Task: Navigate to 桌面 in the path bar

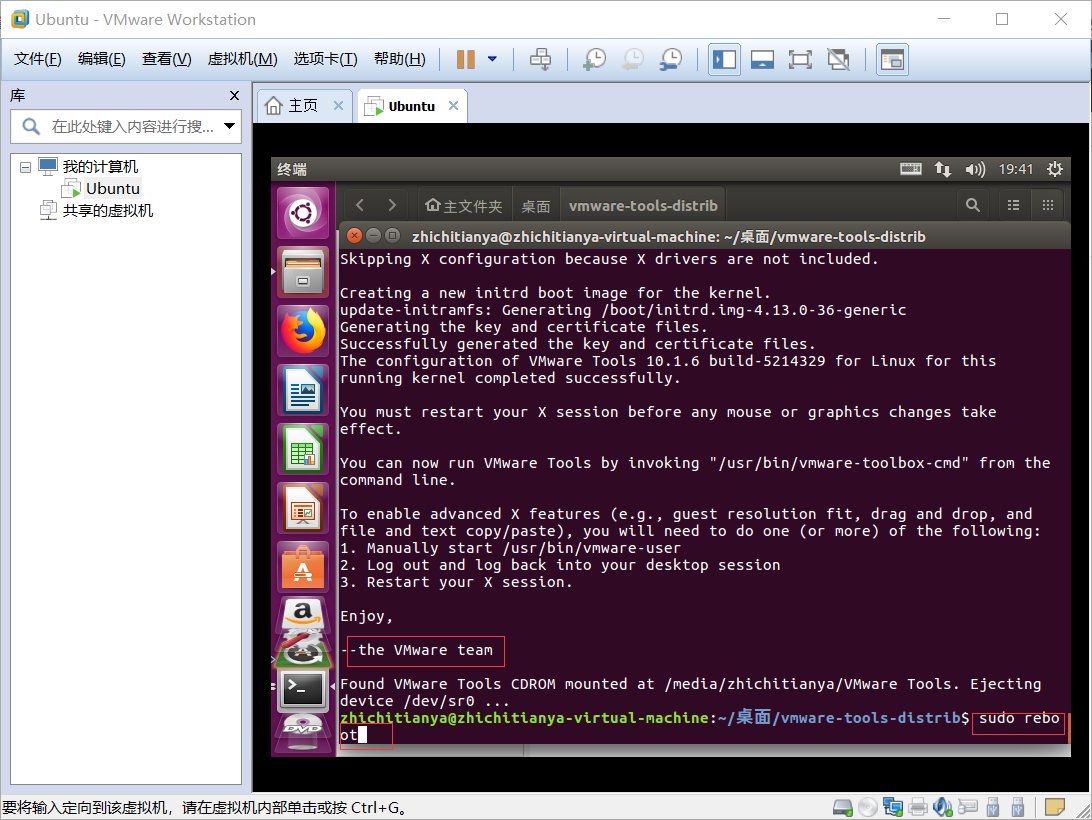Action: 536,206
